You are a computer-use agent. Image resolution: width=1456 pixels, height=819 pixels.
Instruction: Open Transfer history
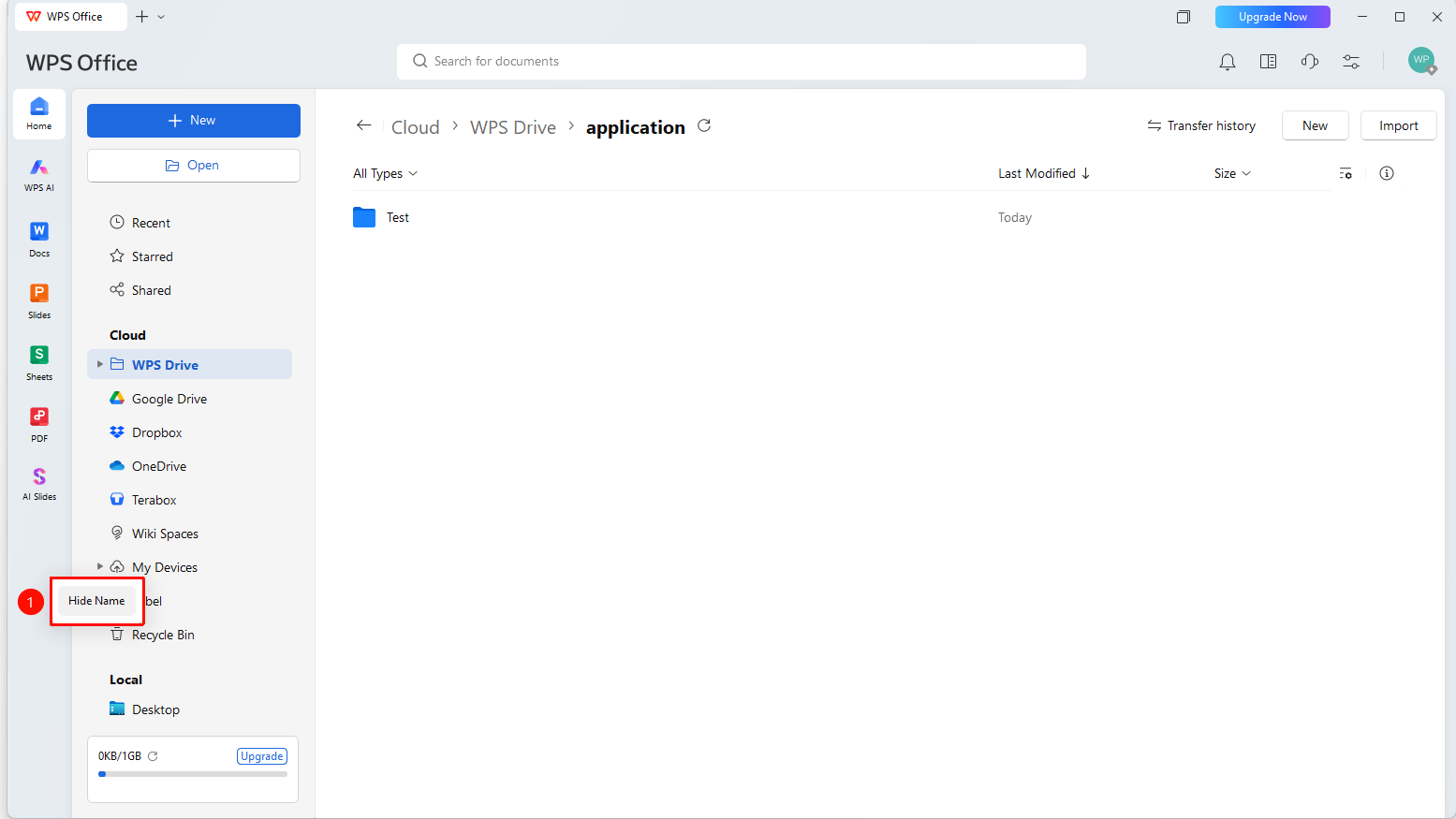1201,125
